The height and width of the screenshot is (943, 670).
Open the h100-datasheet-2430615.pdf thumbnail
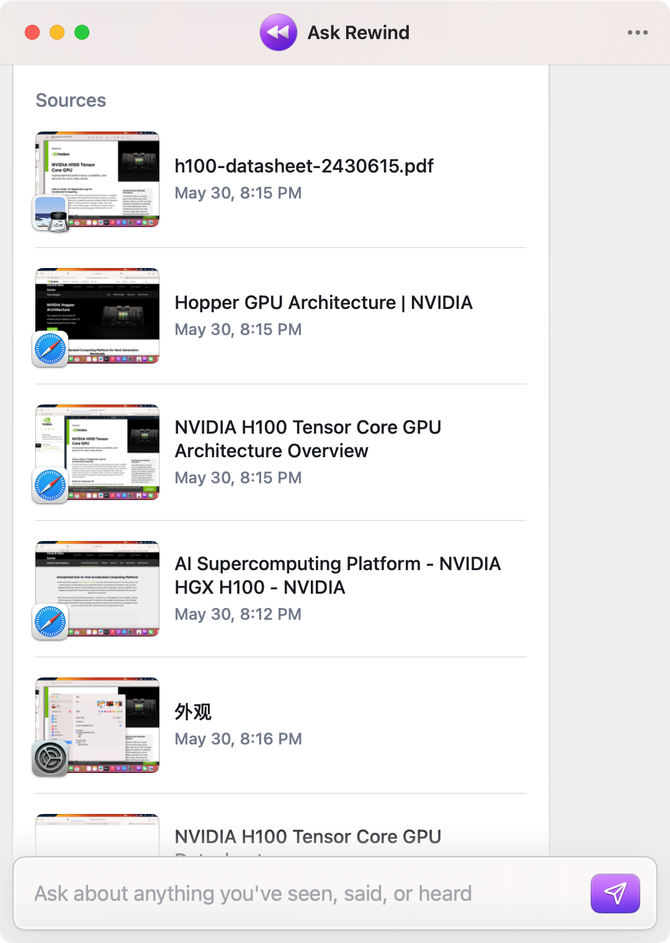[97, 179]
